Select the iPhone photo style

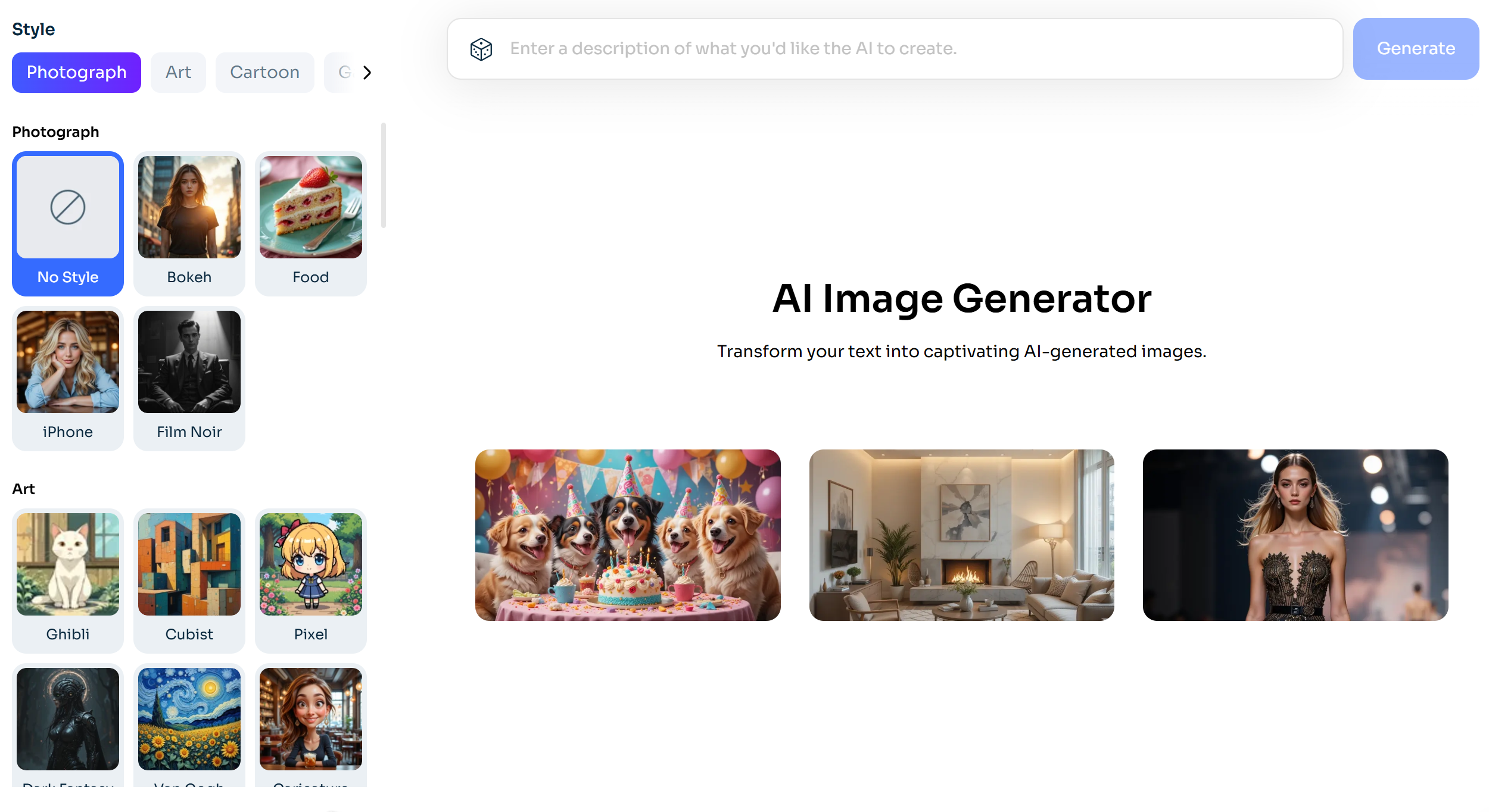(x=68, y=377)
